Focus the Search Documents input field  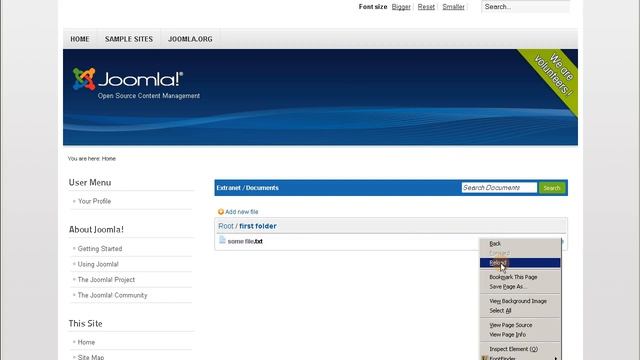[499, 188]
